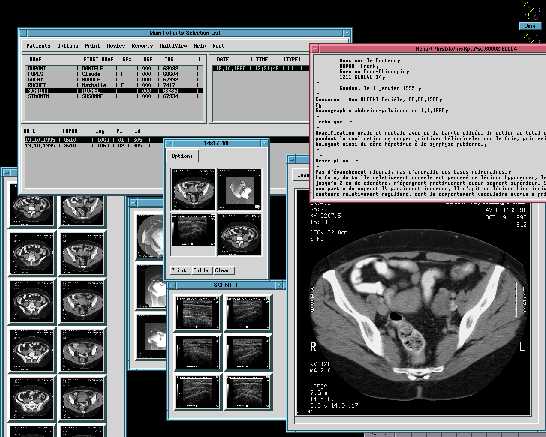Open the MultiView menu
The image size is (546, 437).
[x=173, y=46]
